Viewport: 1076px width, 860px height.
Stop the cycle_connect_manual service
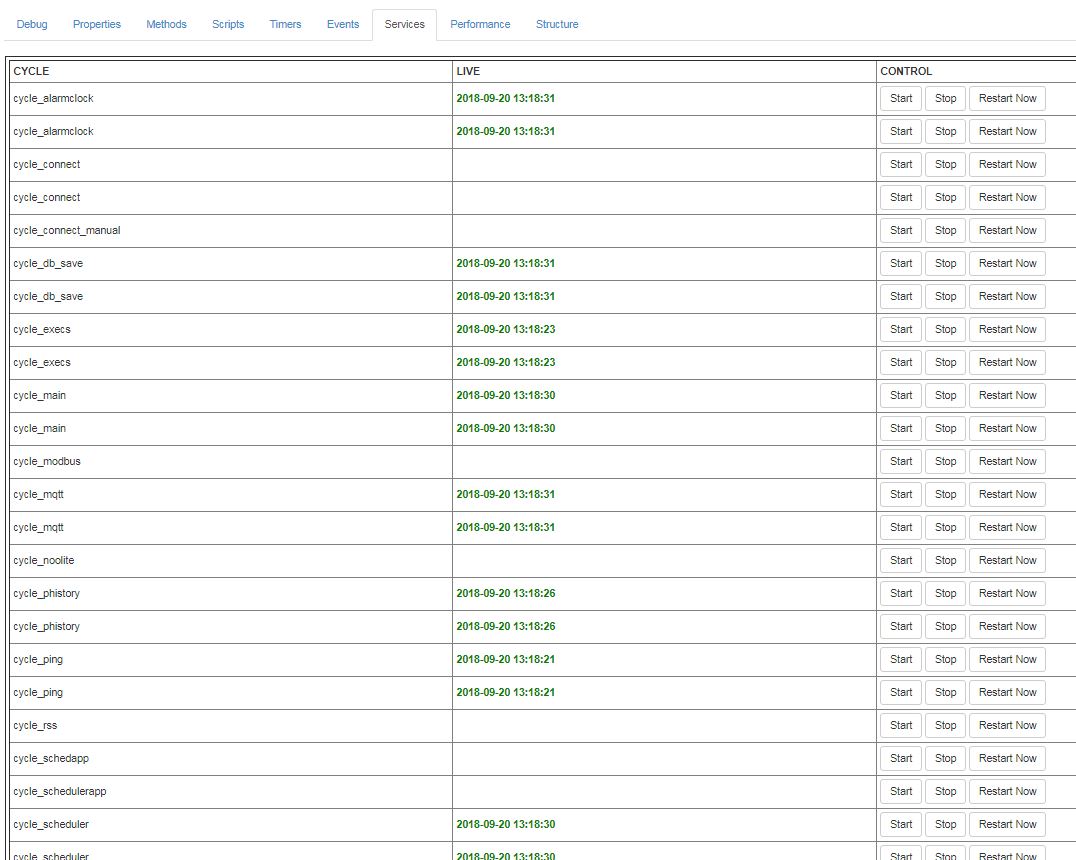point(945,230)
